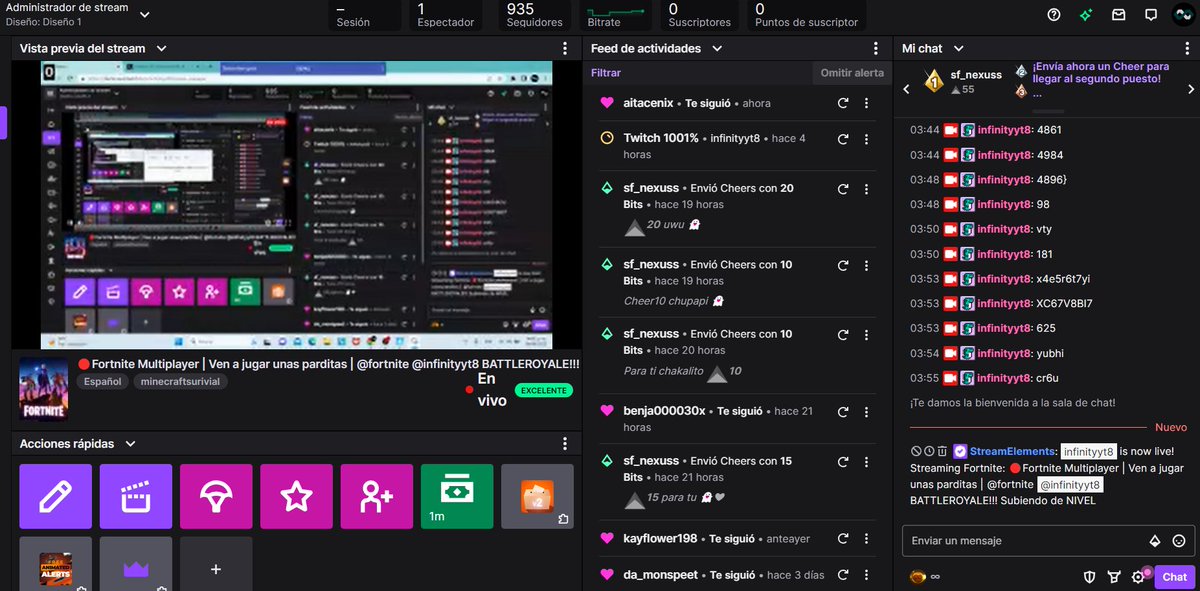The width and height of the screenshot is (1200, 591).
Task: Click the Bits cheer icon in message box
Action: (x=1155, y=541)
